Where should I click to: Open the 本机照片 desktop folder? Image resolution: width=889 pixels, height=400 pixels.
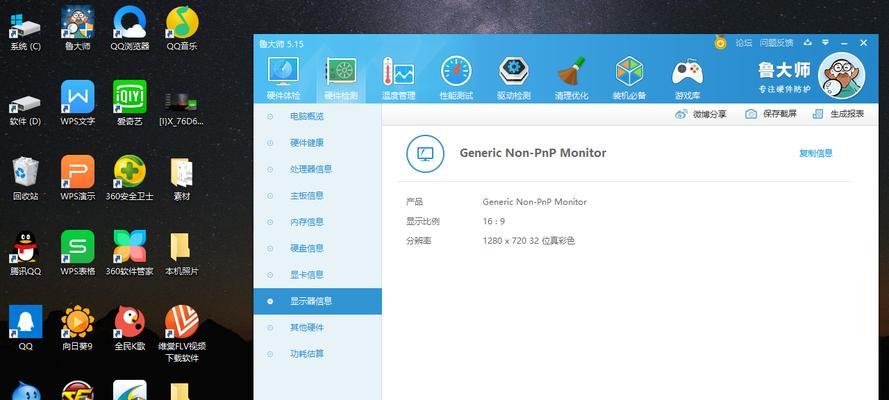click(182, 254)
